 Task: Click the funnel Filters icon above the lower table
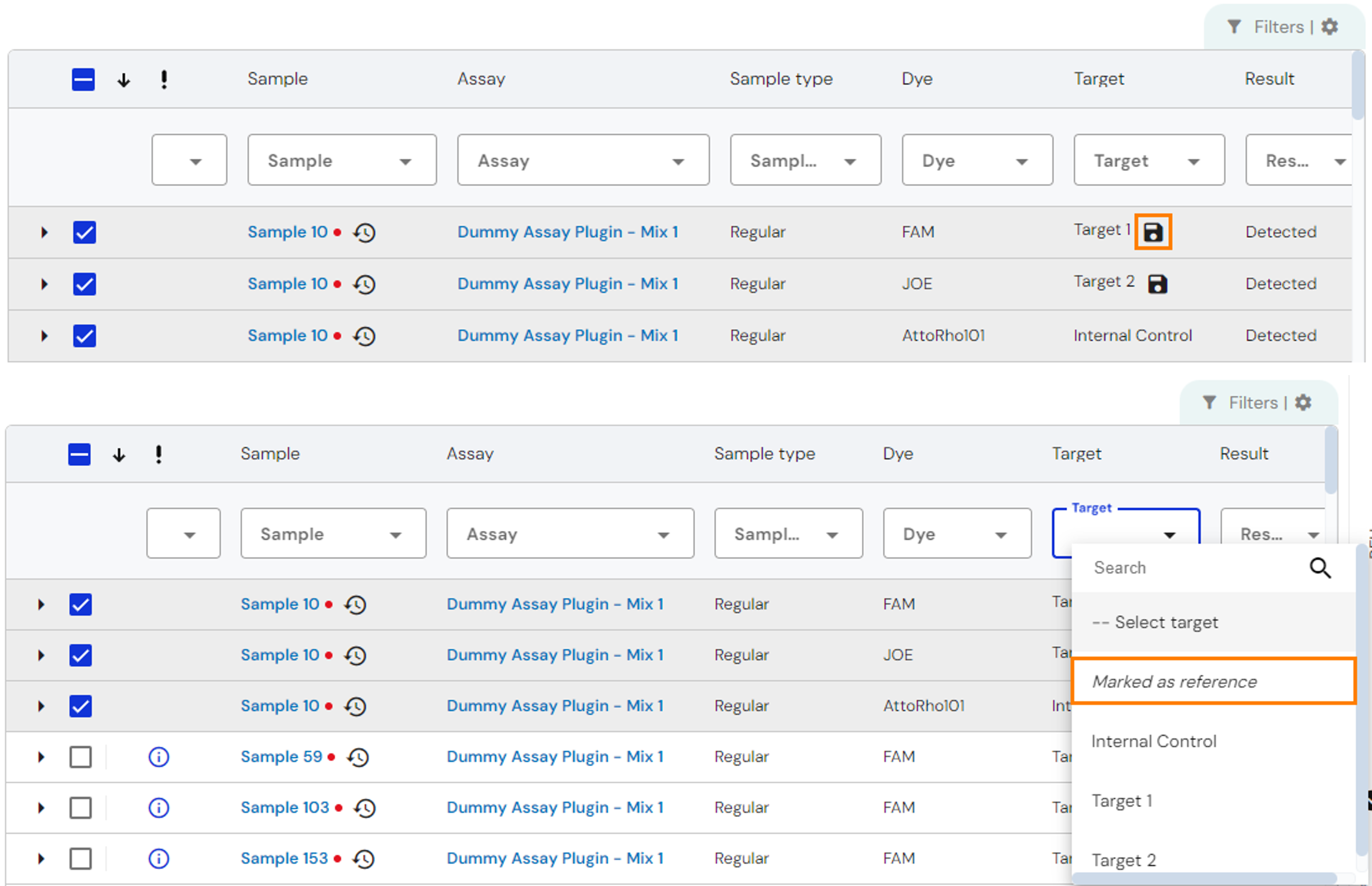(1209, 402)
